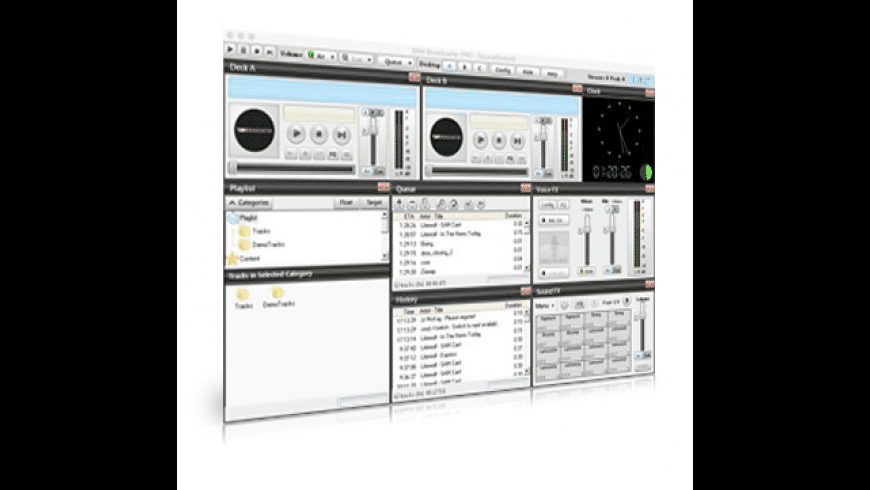Click the Queue search magnifier icon
Screen dimensions: 870x490
coord(441,204)
